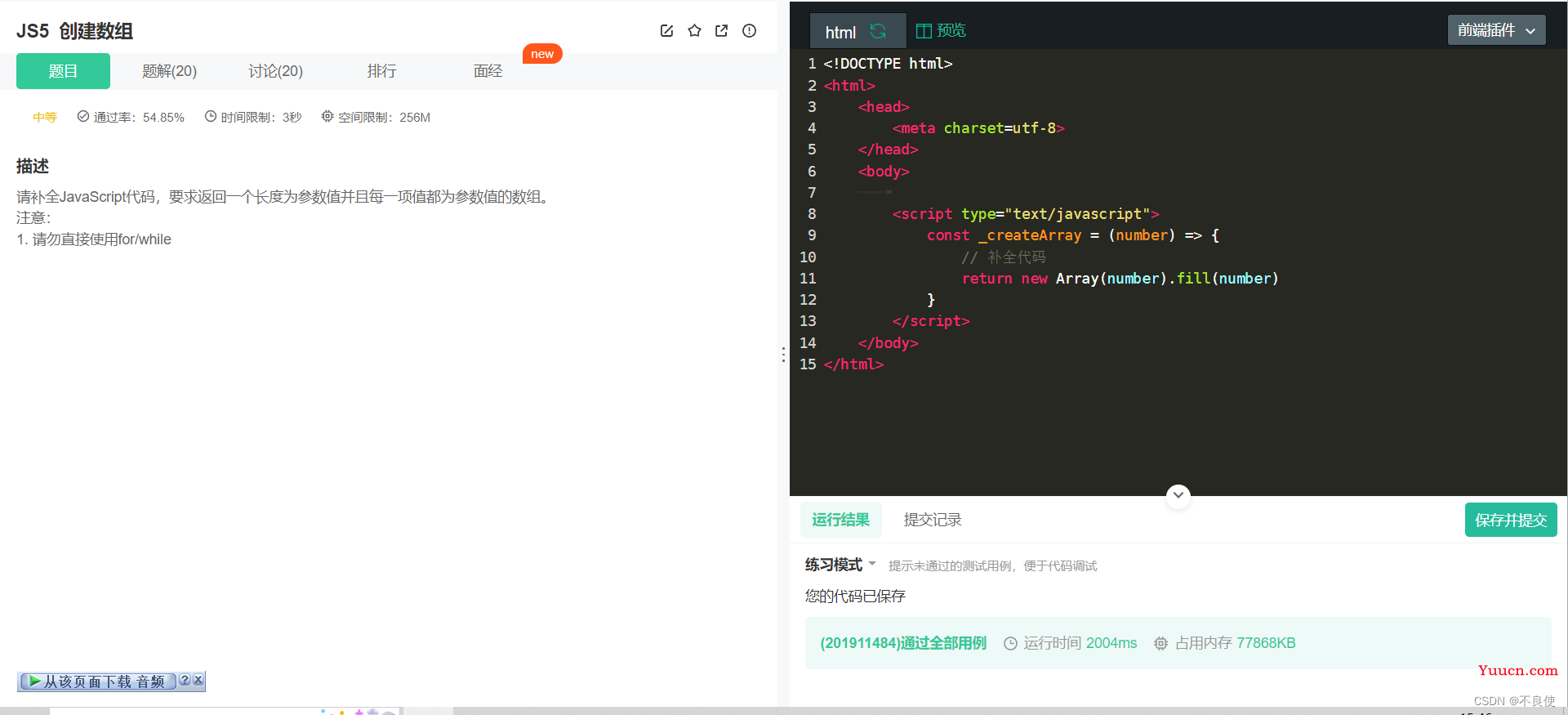The width and height of the screenshot is (1568, 715).
Task: Click the panel divider drag handle dots
Action: click(x=783, y=355)
